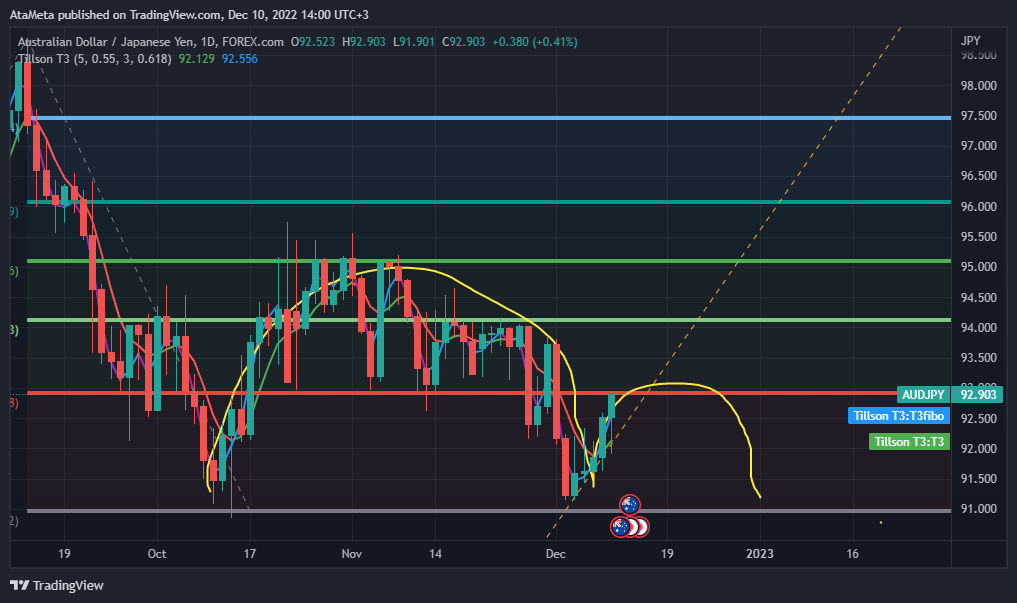1017x603 pixels.
Task: Click the 97.500 price axis label
Action: point(978,115)
